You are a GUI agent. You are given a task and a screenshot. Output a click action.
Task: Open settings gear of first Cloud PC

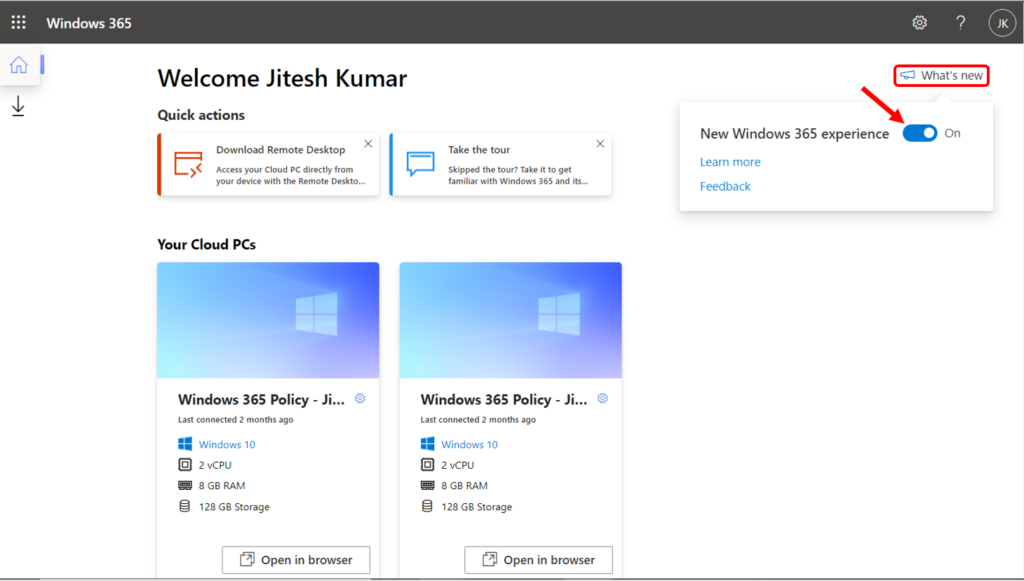point(360,398)
